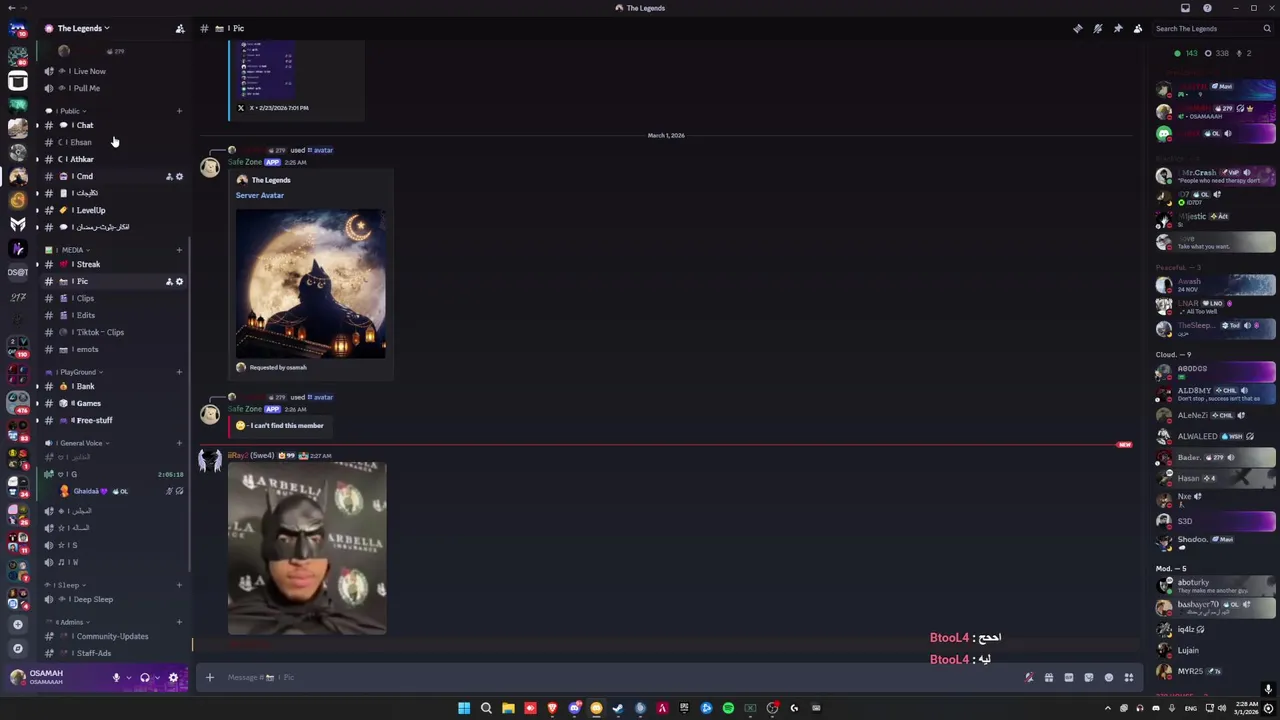1280x720 pixels.
Task: Open the apps launcher icon in message bar
Action: [x=1129, y=678]
